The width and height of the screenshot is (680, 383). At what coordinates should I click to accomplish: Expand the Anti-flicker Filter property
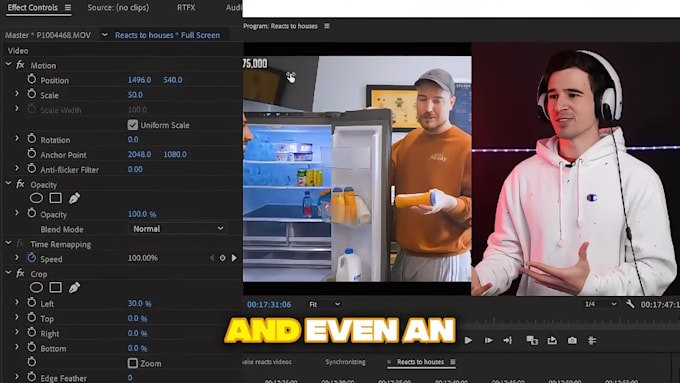tap(17, 168)
